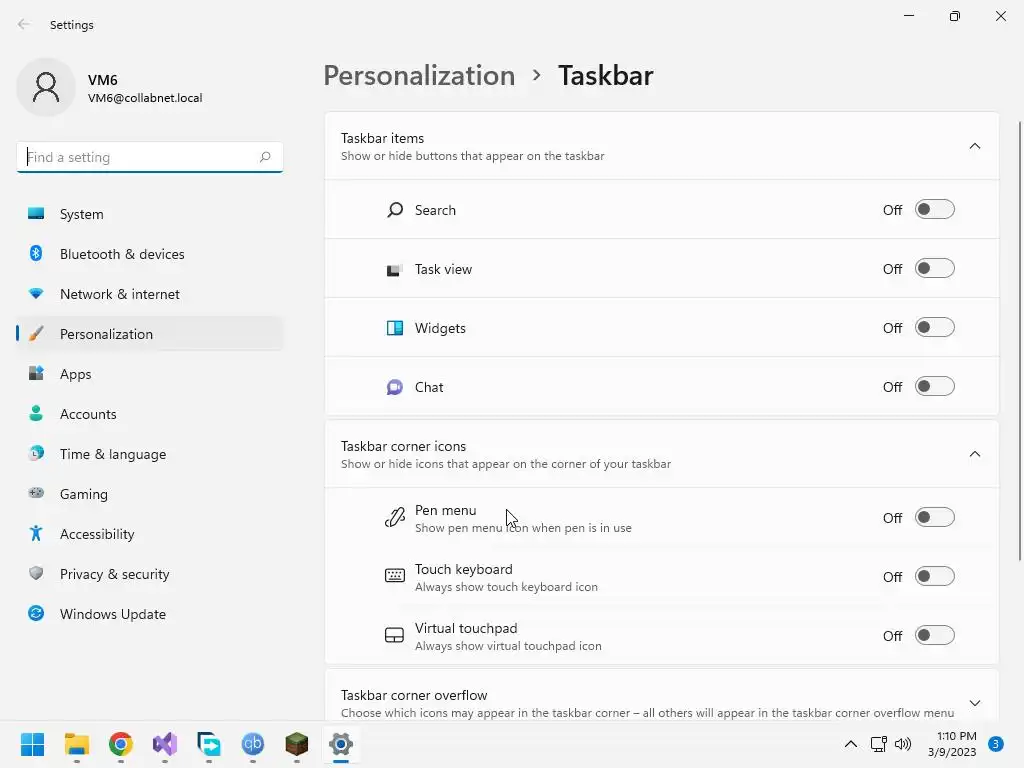The height and width of the screenshot is (768, 1024).
Task: Open File Explorer from the taskbar
Action: pos(76,744)
